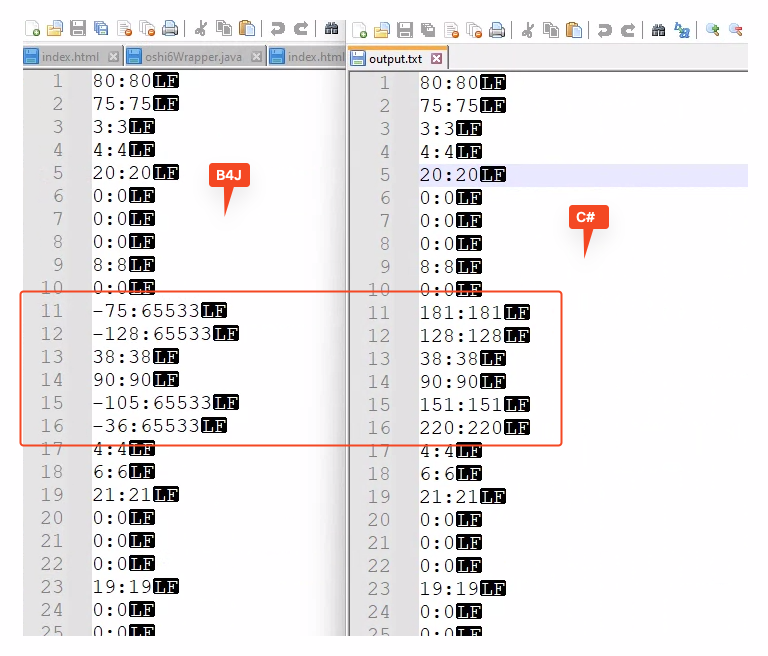
Task: Click line 15 text '-105:65533' in B4J window
Action: (x=153, y=403)
